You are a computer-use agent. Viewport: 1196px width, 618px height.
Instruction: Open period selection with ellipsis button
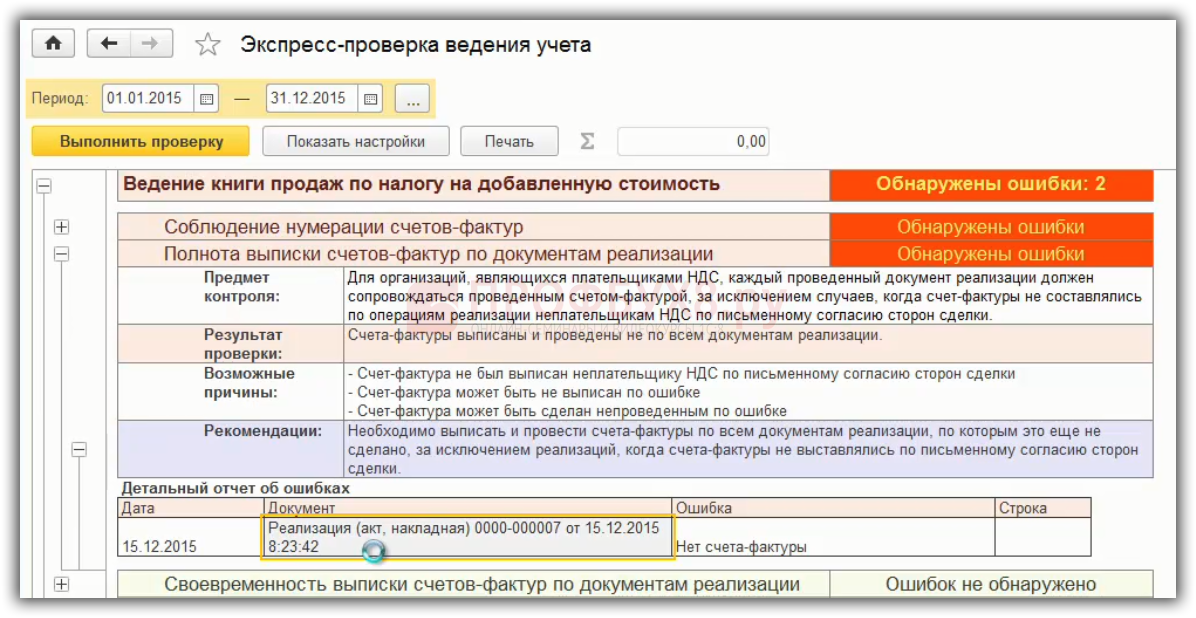(411, 99)
